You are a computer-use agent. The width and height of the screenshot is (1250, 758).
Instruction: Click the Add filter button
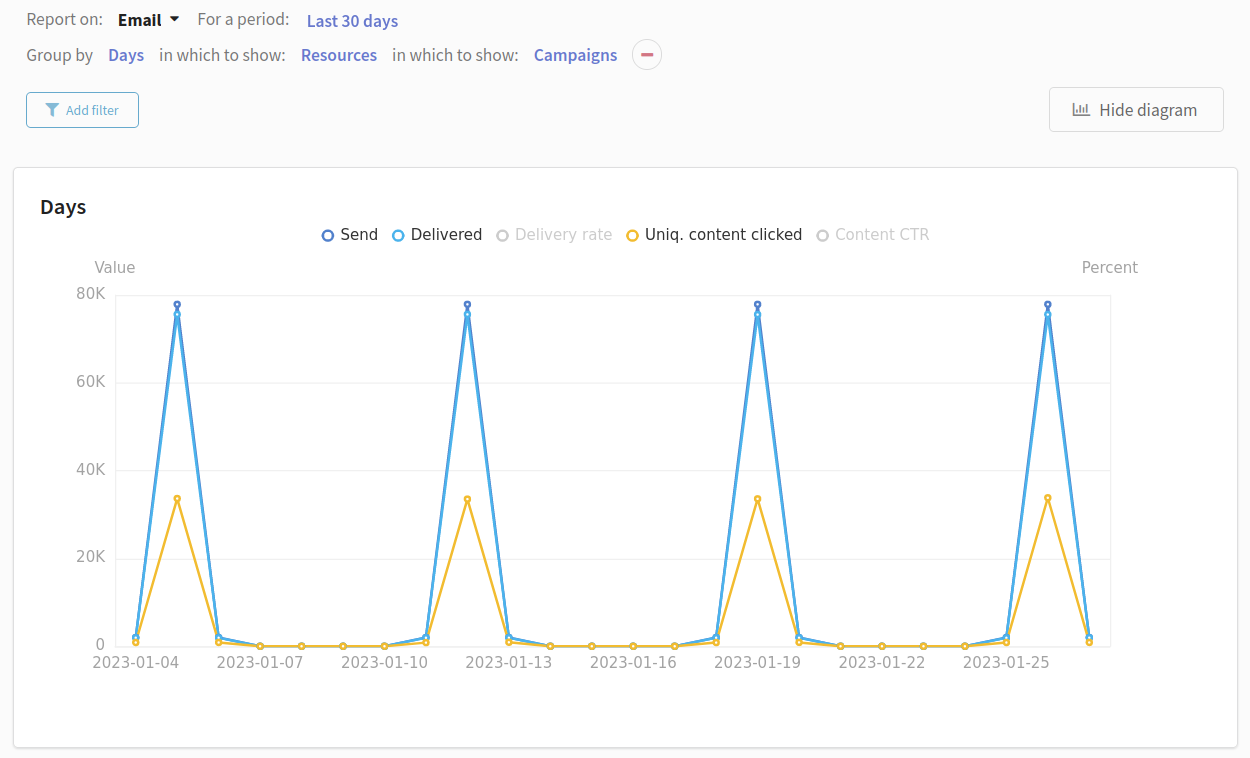82,110
